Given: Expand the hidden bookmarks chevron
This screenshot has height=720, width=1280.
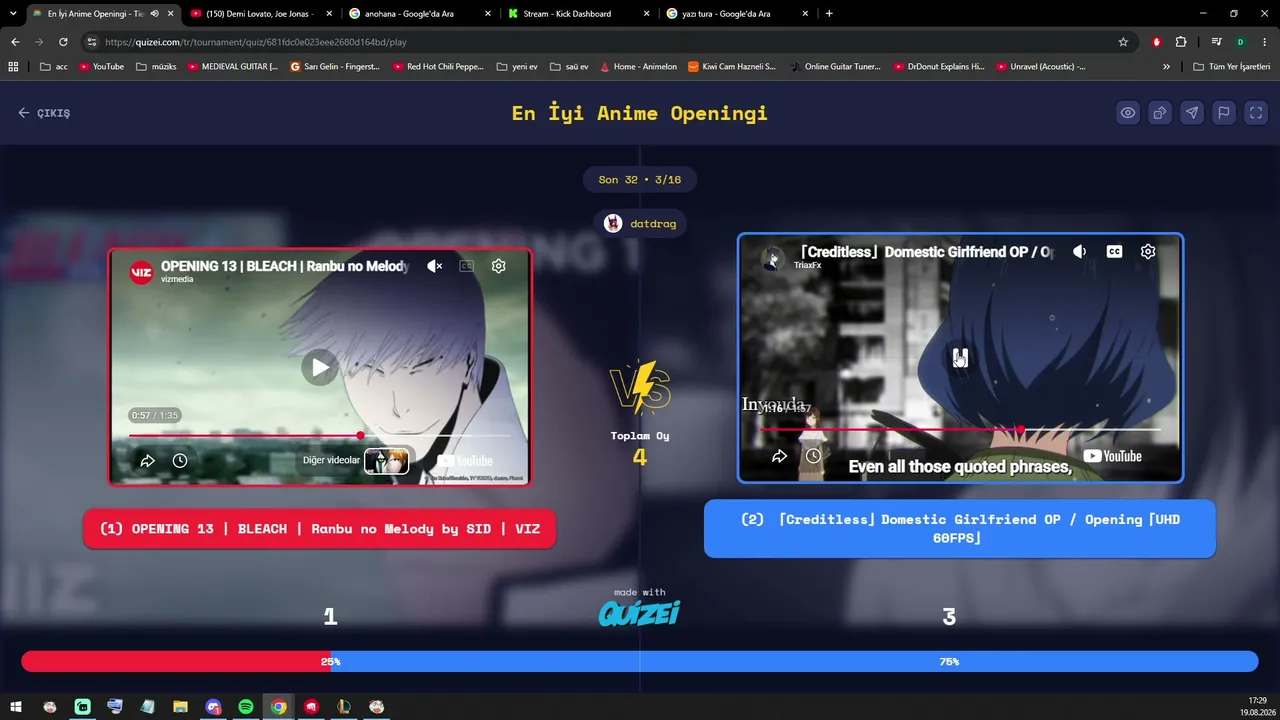Looking at the screenshot, I should tap(1166, 67).
